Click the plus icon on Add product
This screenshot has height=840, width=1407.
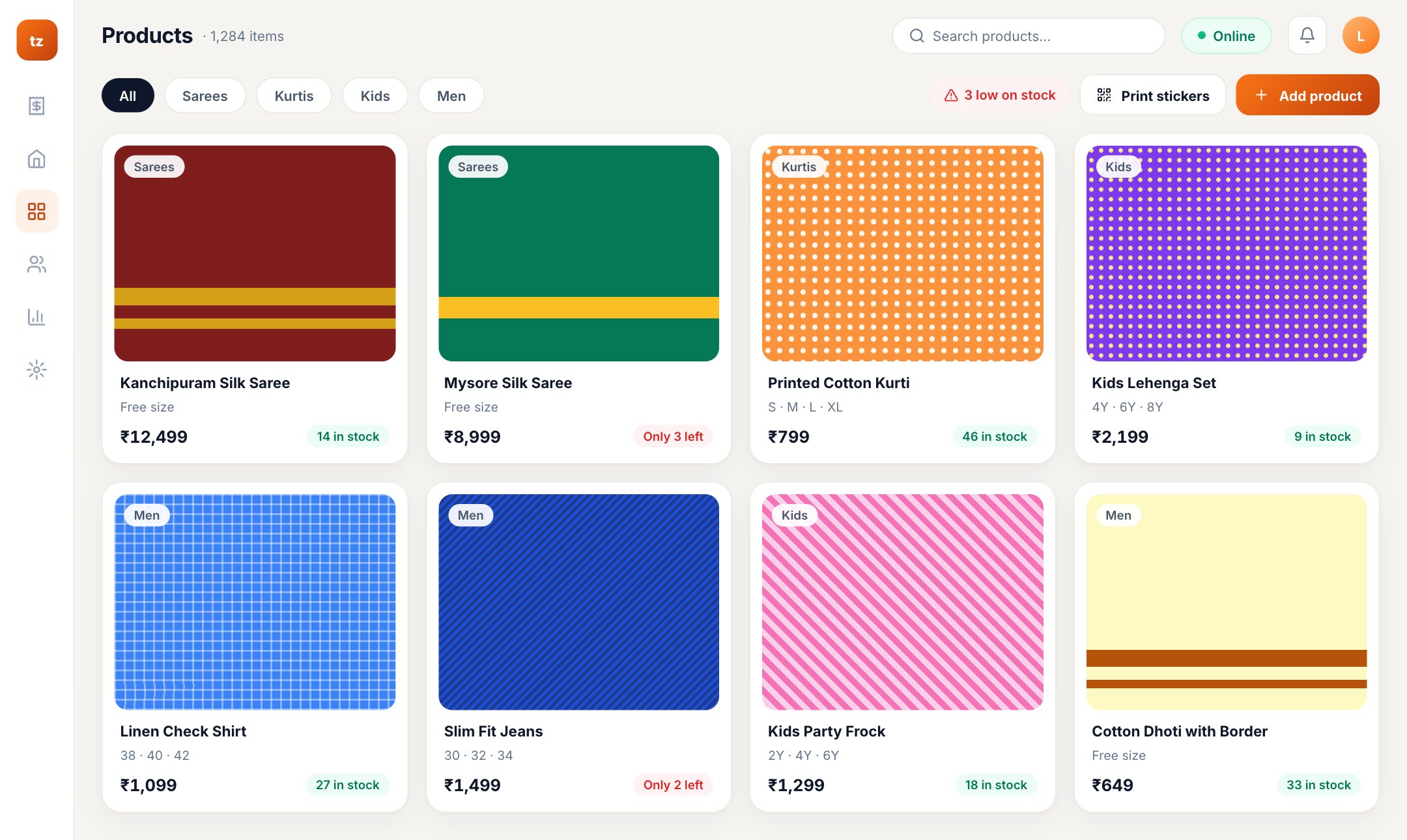click(x=1261, y=95)
